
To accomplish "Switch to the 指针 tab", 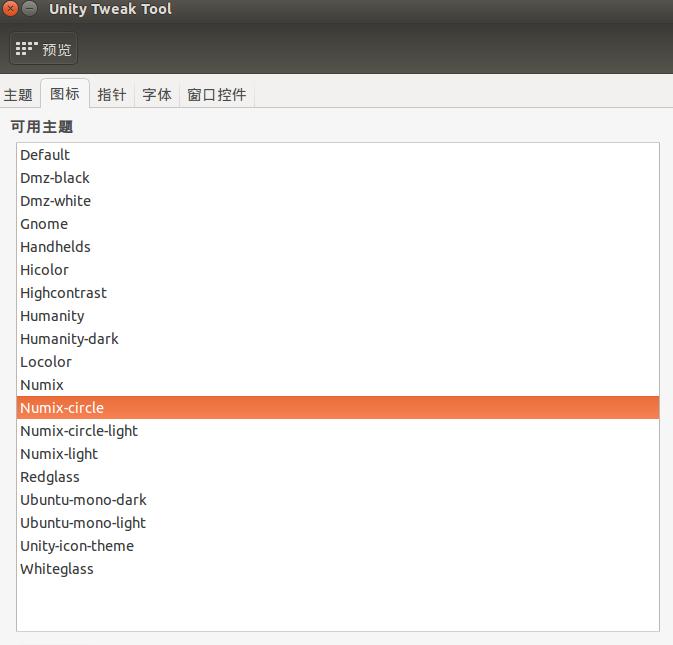I will coord(112,94).
